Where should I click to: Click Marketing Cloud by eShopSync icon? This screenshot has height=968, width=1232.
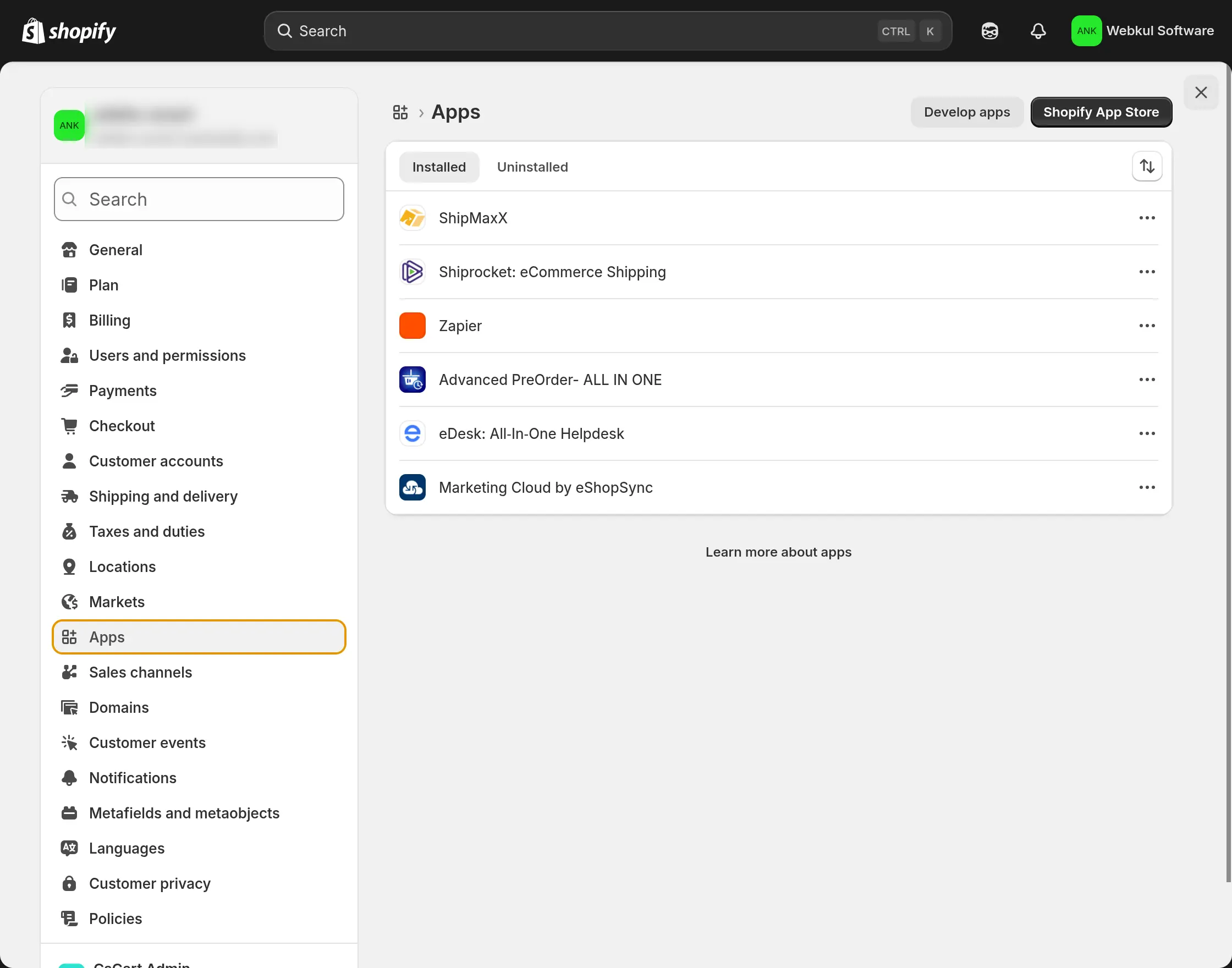click(x=412, y=487)
